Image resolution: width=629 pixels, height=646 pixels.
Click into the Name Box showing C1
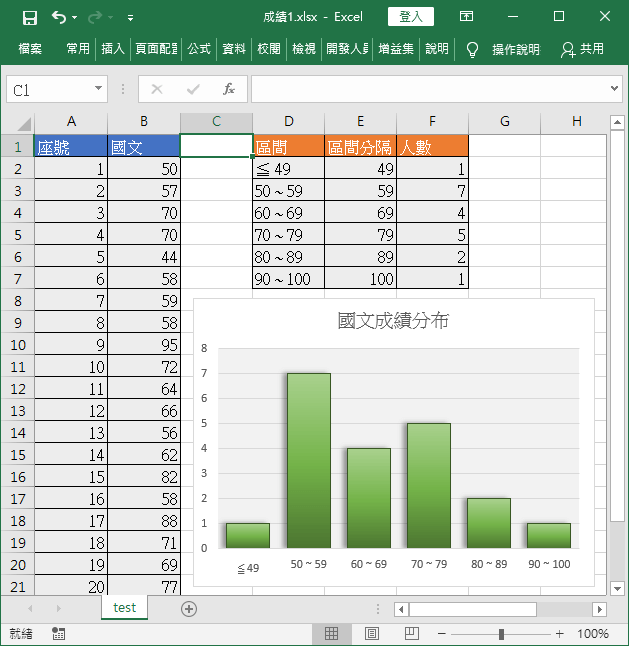point(49,89)
